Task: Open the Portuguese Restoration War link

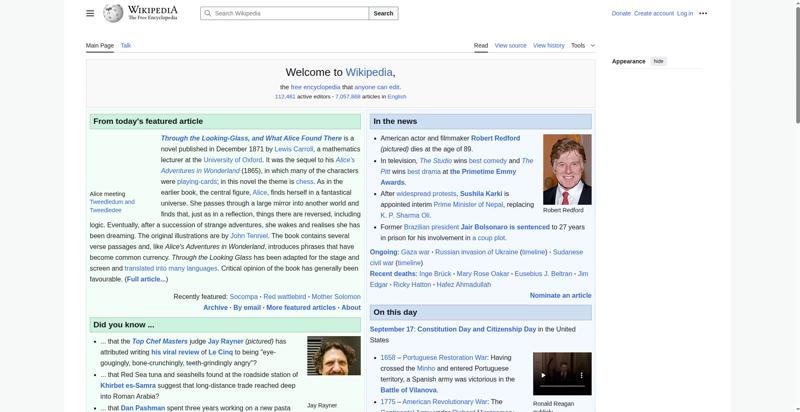Action: coord(445,357)
